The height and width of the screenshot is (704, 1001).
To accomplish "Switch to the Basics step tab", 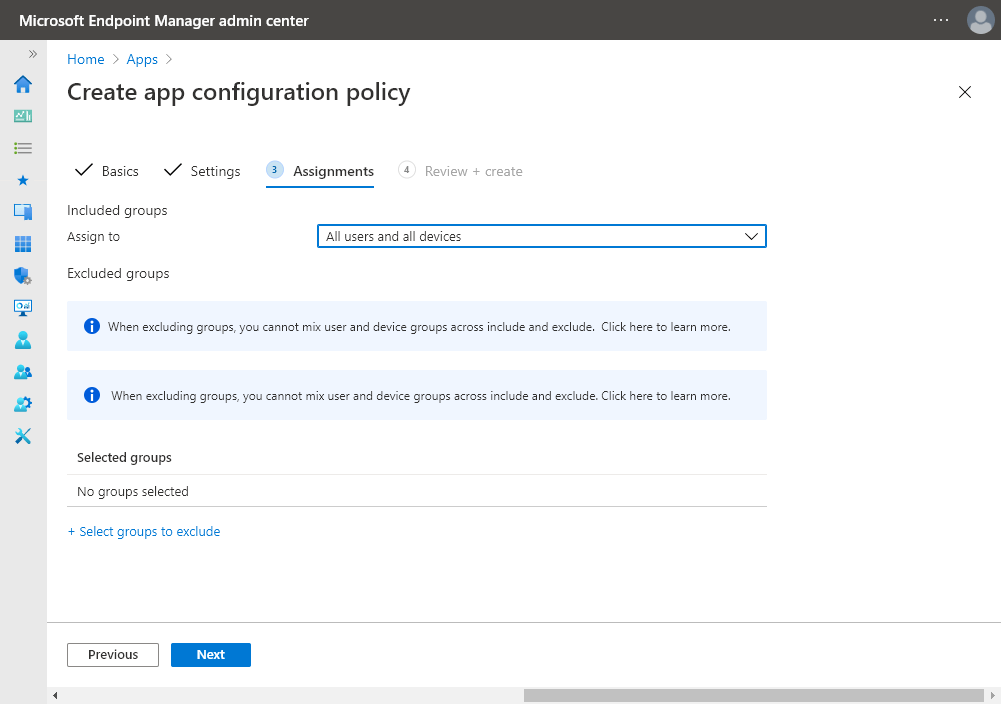I will (108, 171).
